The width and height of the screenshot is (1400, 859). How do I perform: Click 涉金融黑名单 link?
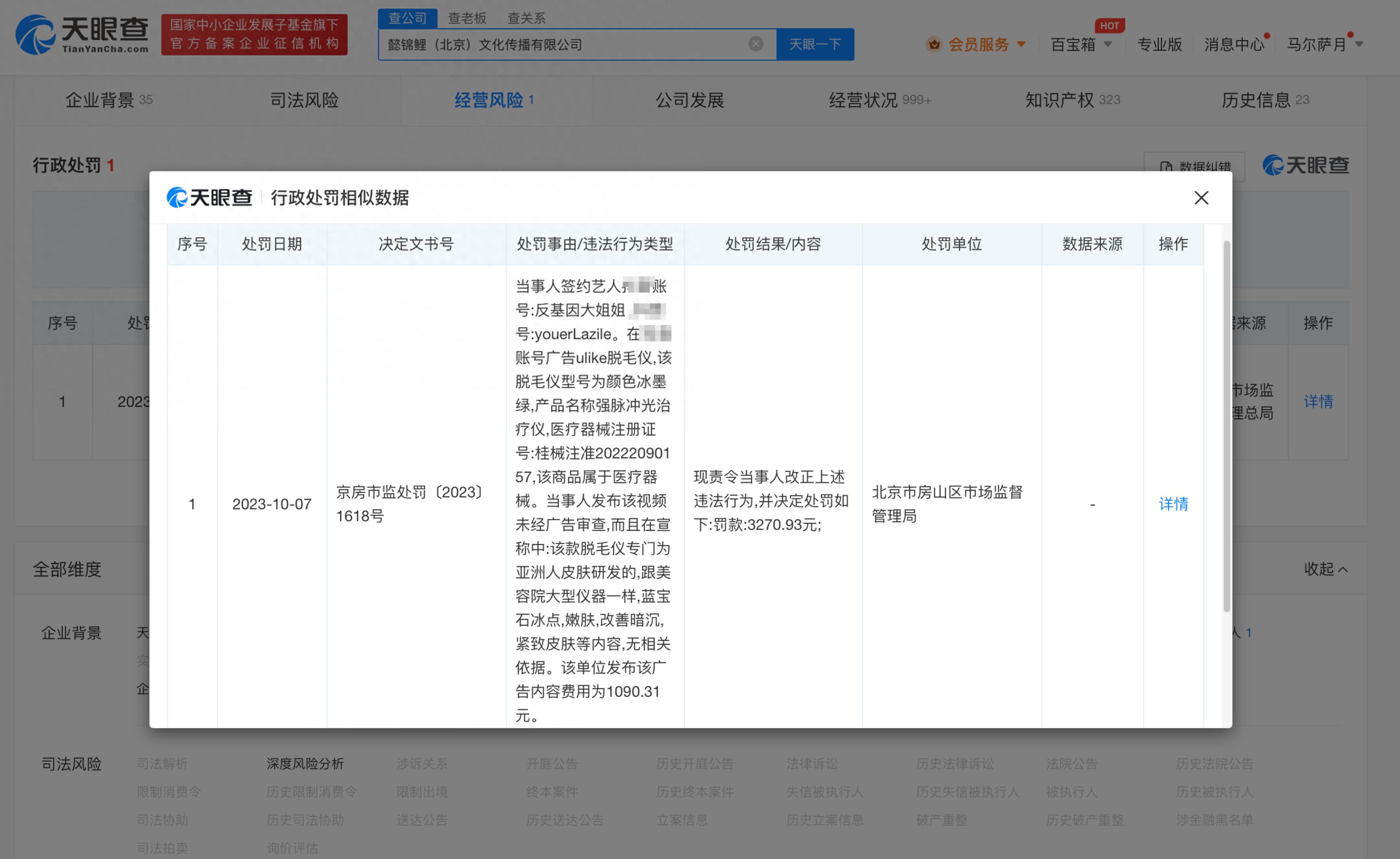pyautogui.click(x=1214, y=820)
